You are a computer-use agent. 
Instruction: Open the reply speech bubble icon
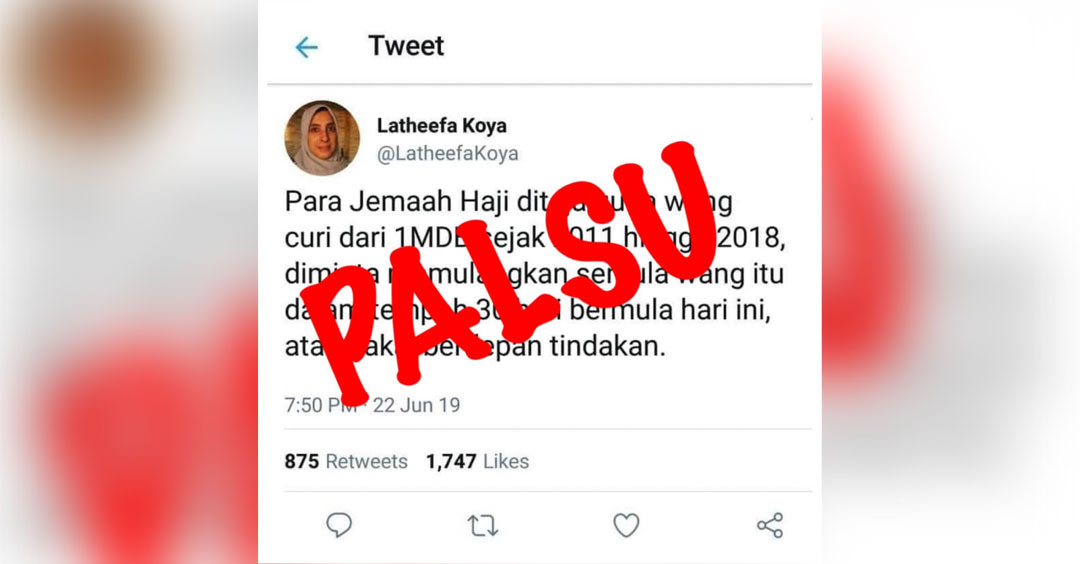(339, 525)
